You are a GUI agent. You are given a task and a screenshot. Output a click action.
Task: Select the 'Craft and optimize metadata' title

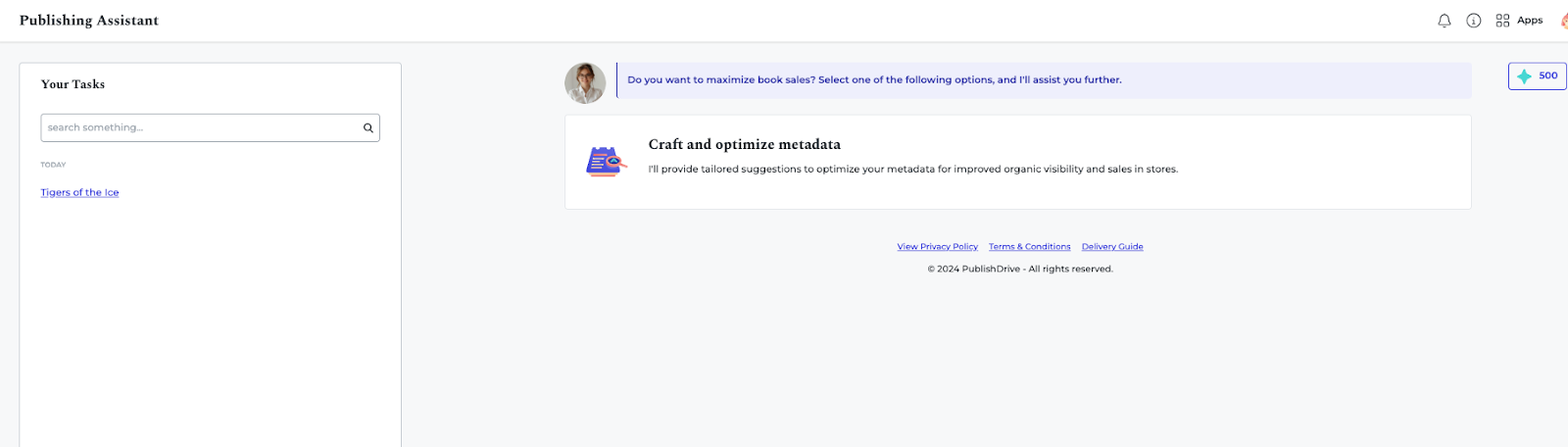(744, 144)
